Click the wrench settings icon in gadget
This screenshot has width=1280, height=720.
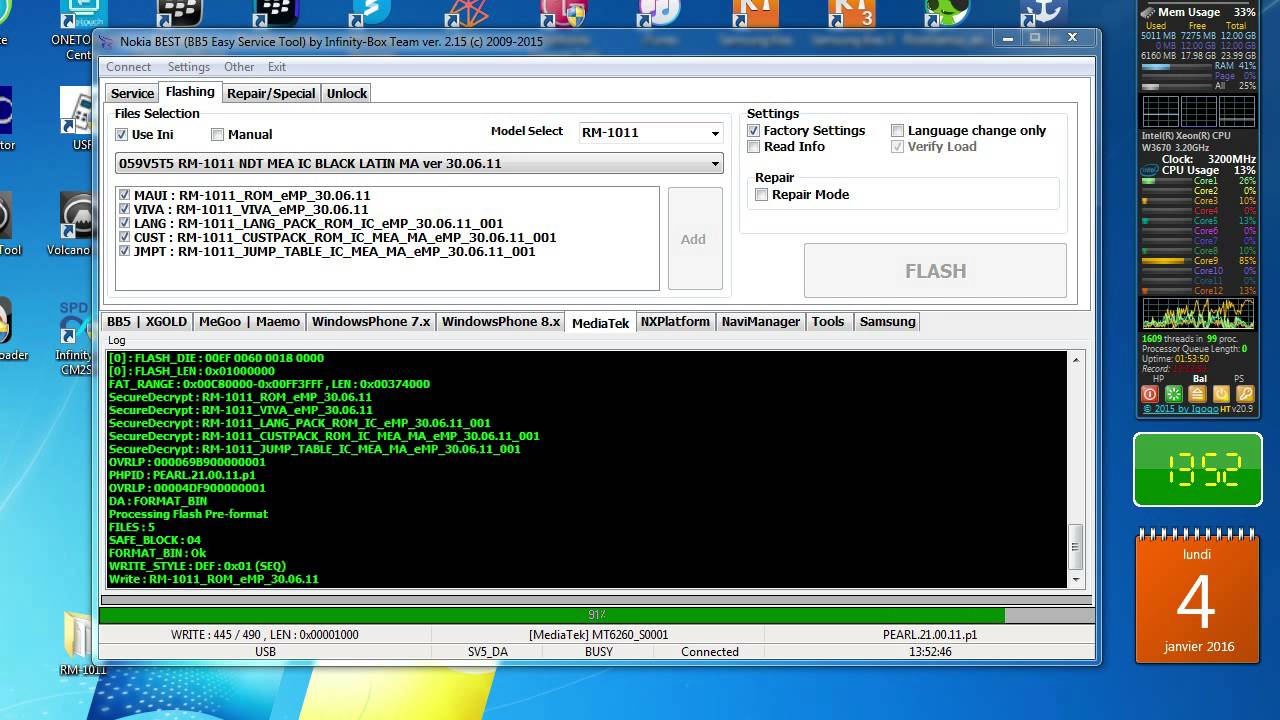pyautogui.click(x=1246, y=394)
